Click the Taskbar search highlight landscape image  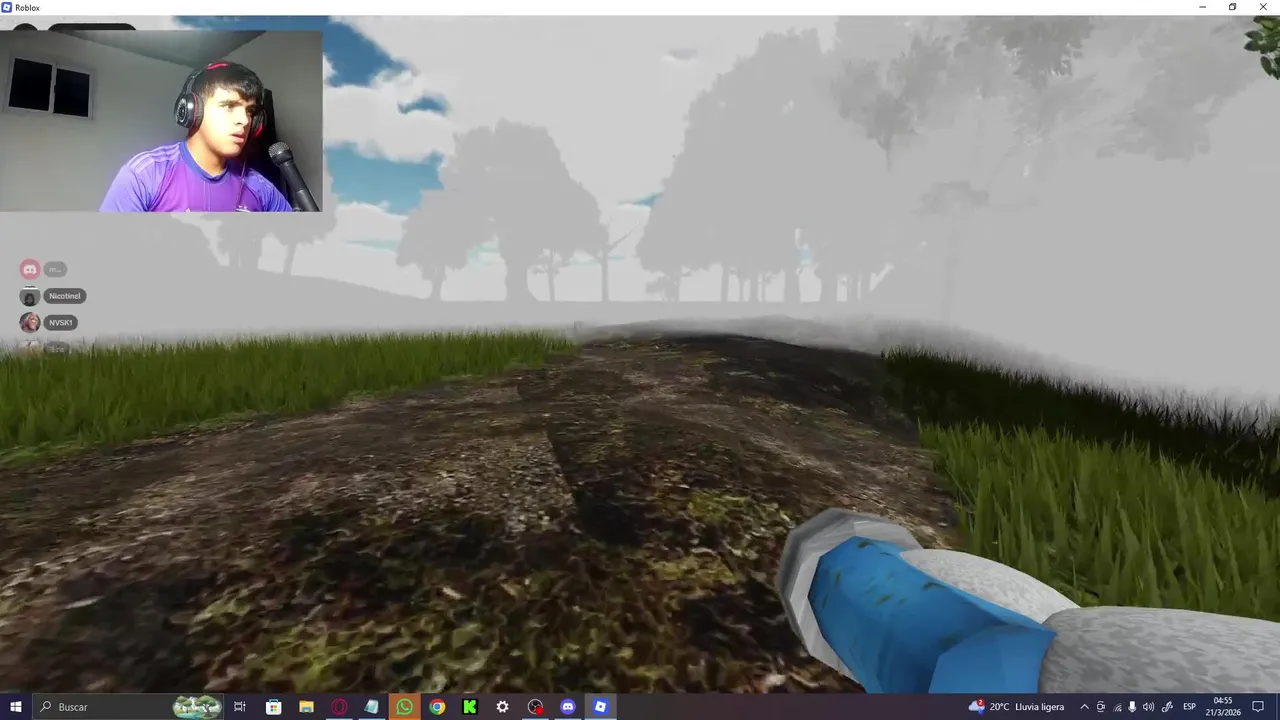click(197, 707)
